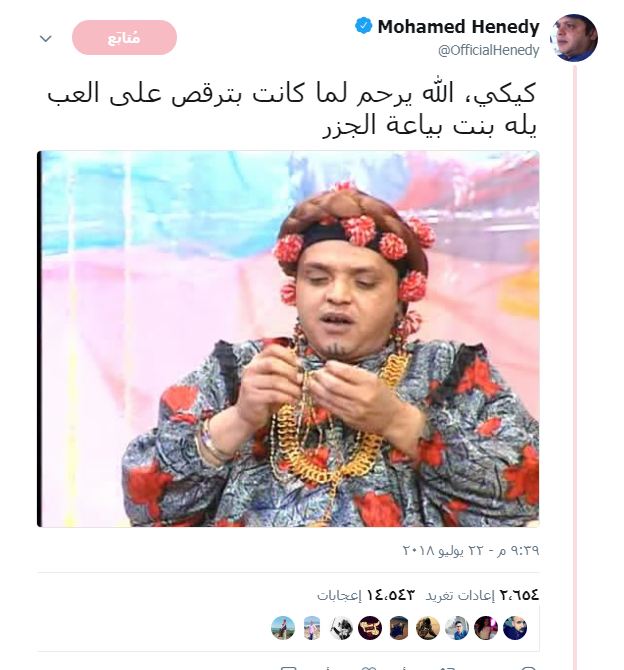
Task: Click the Arabic tweet text starting with كيكي
Action: coord(291,110)
